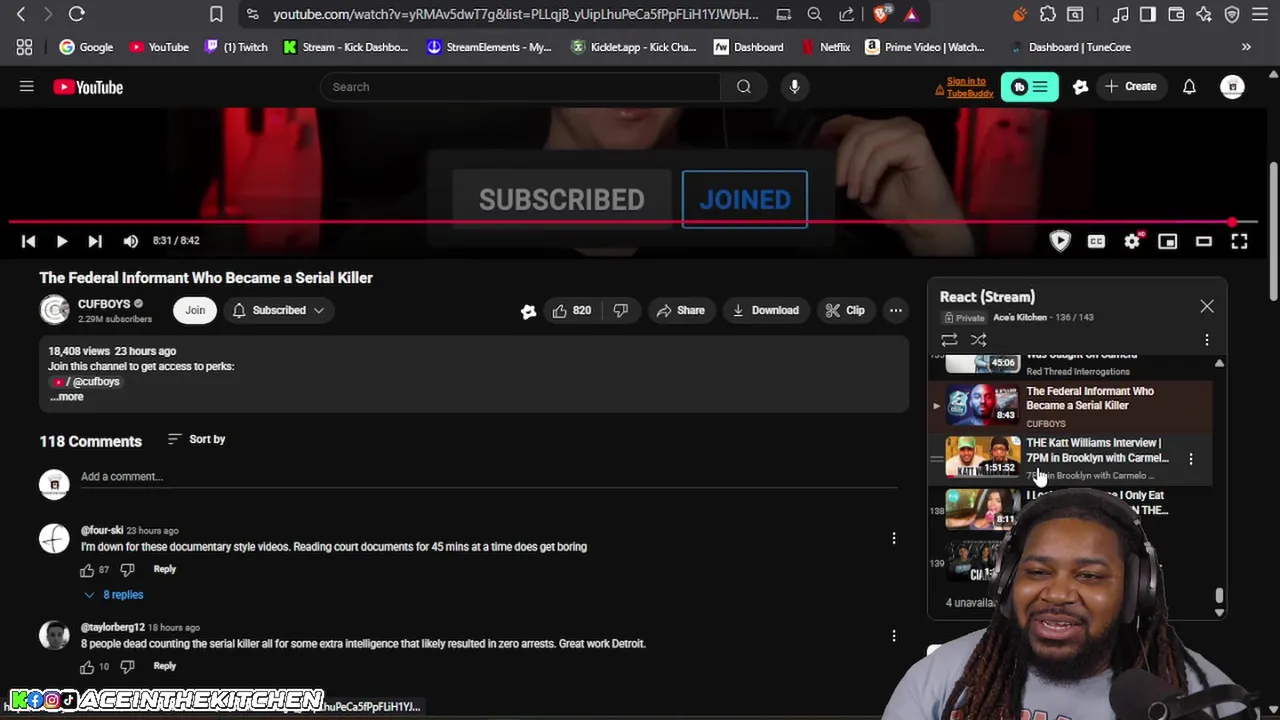Open the StreamElements bookmark
This screenshot has width=1280, height=720.
point(489,47)
